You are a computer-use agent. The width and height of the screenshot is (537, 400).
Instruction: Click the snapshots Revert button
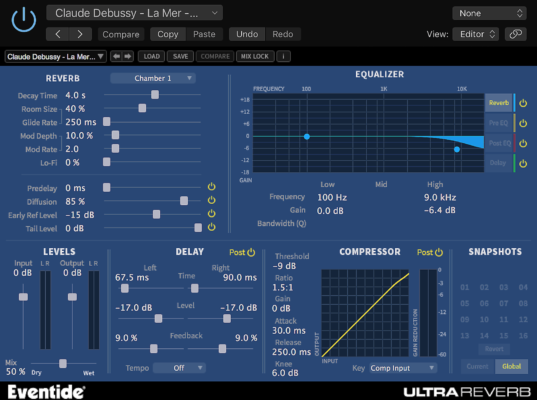[x=494, y=349]
